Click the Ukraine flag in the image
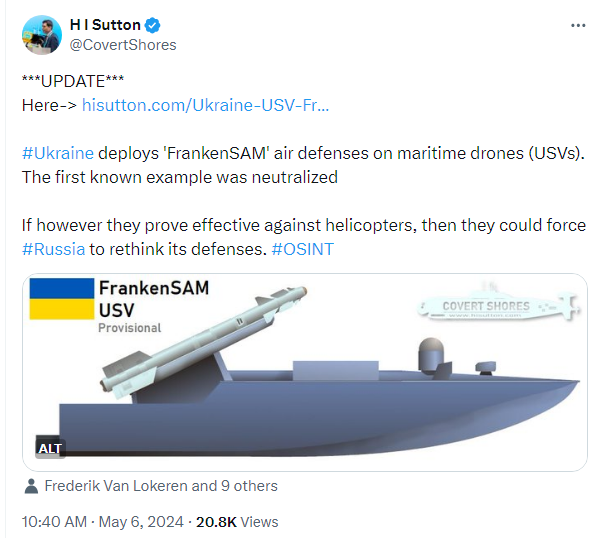This screenshot has height=538, width=595. 61,299
